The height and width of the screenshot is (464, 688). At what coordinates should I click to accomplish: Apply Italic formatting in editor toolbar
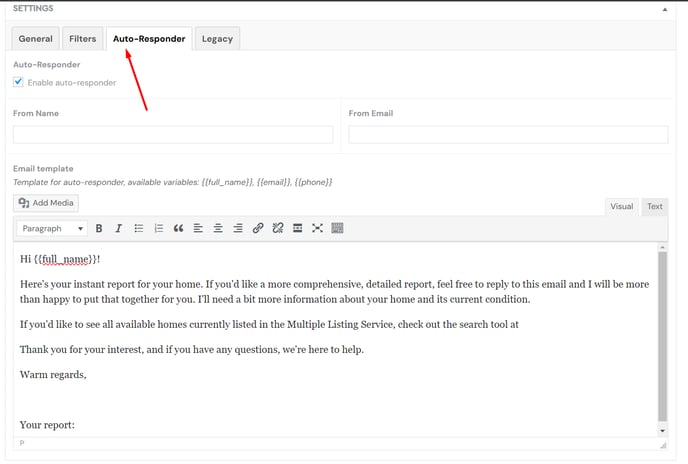(x=118, y=228)
